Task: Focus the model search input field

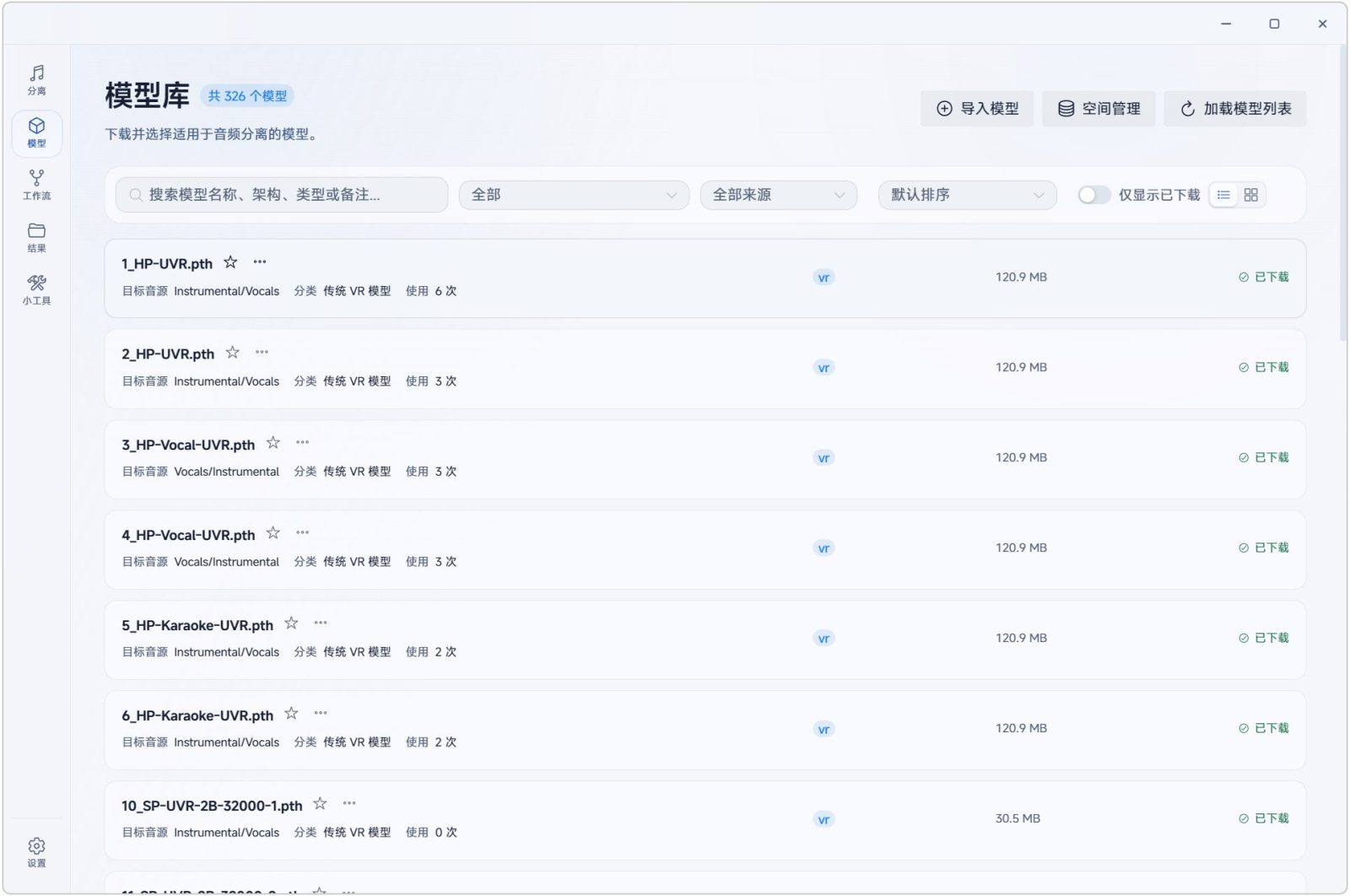Action: pos(282,195)
